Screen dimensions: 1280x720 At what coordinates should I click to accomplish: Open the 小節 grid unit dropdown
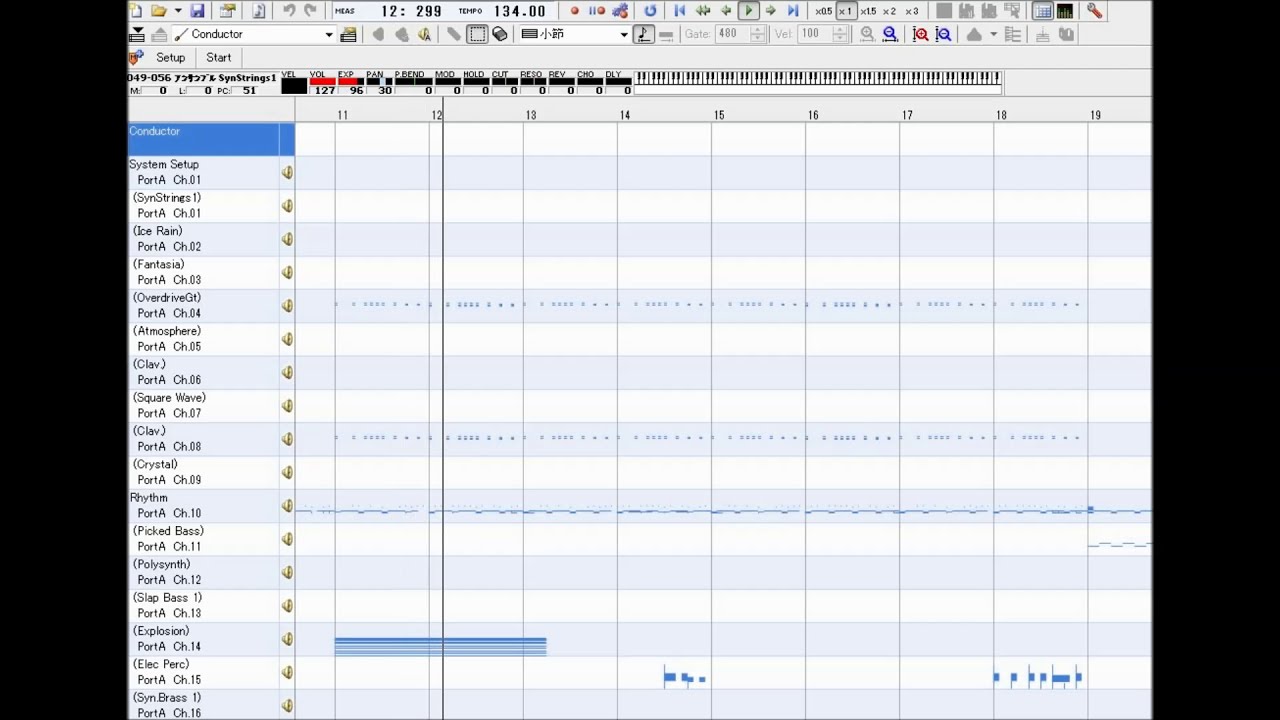coord(624,35)
